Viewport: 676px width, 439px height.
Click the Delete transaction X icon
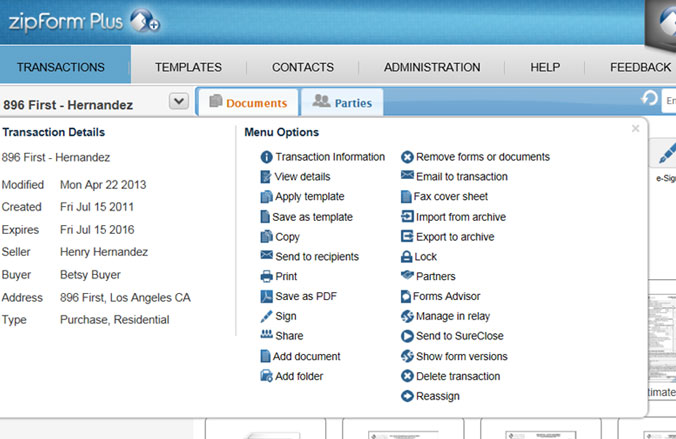[407, 376]
